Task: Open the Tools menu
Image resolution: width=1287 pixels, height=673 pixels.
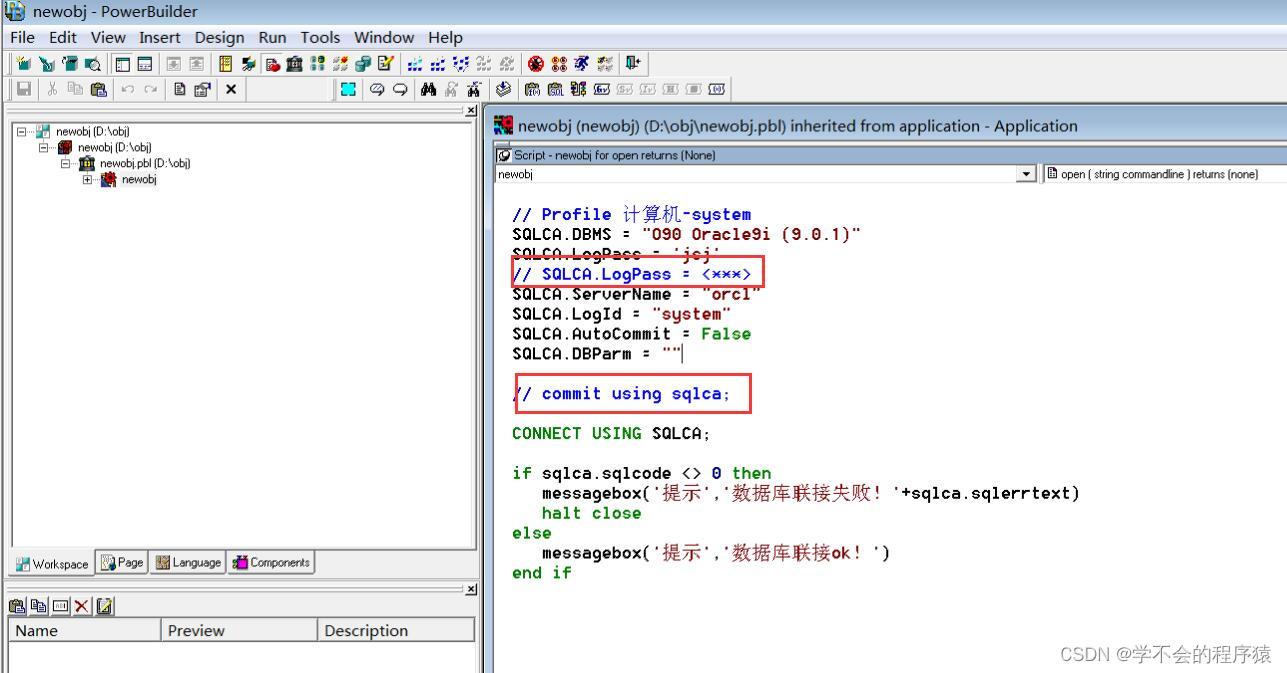Action: [320, 37]
